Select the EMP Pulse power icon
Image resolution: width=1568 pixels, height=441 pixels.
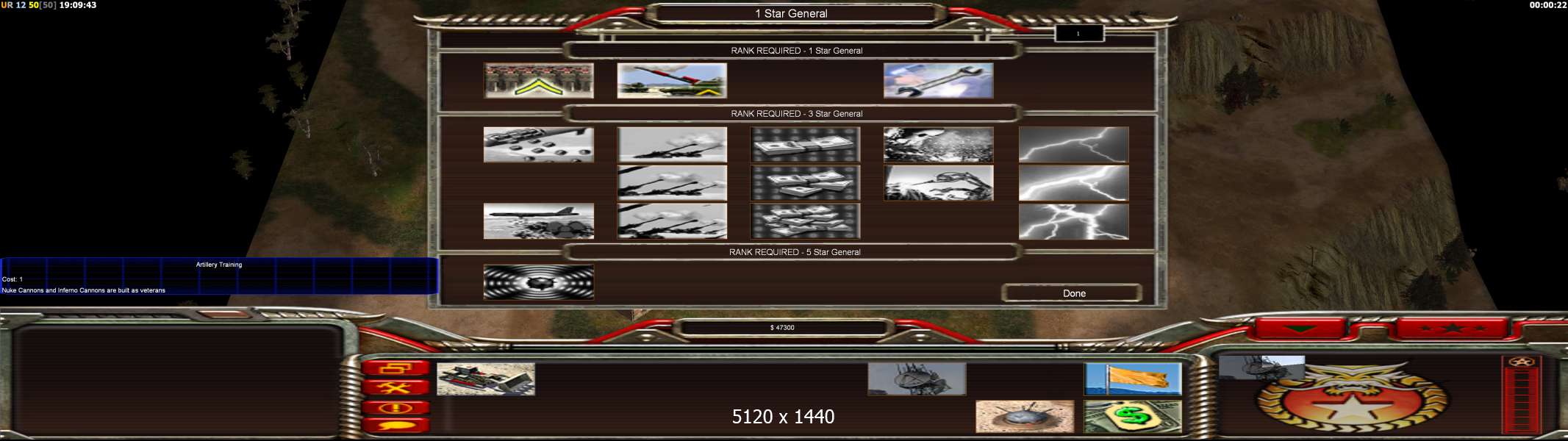538,282
